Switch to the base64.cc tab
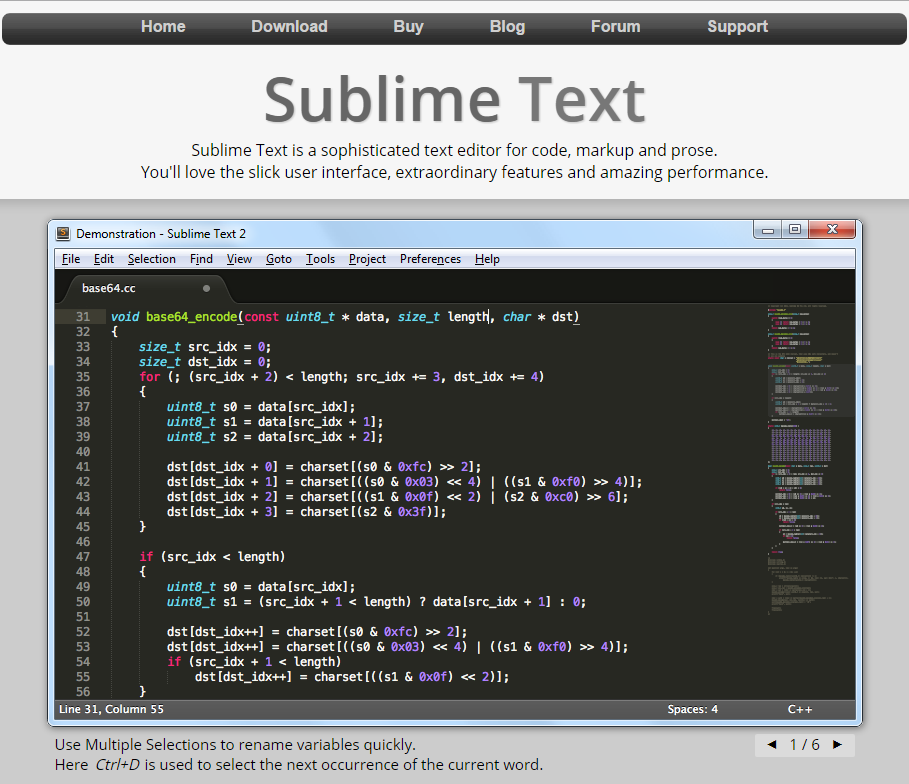Screen dimensions: 909x784 click(x=110, y=287)
